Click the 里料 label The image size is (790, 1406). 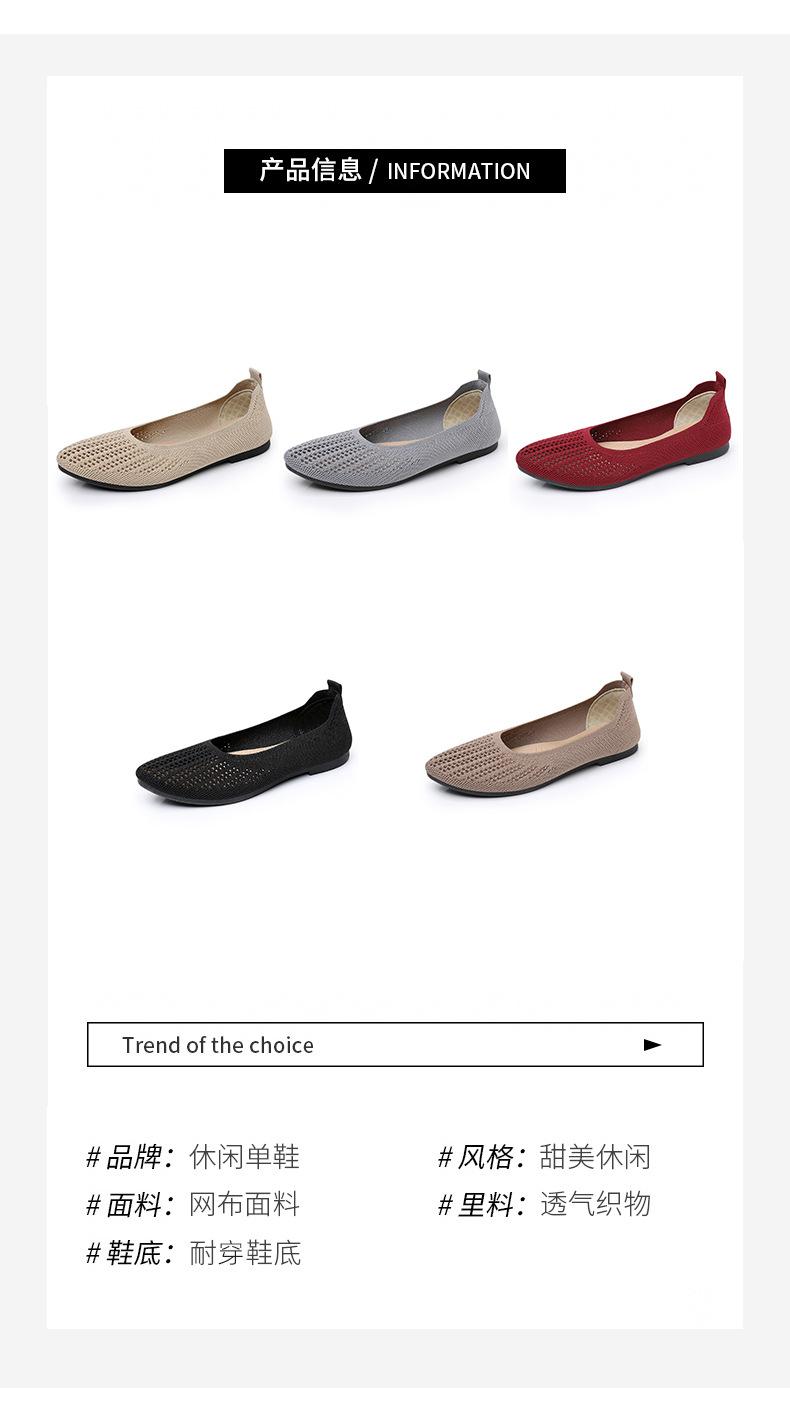click(x=484, y=1205)
